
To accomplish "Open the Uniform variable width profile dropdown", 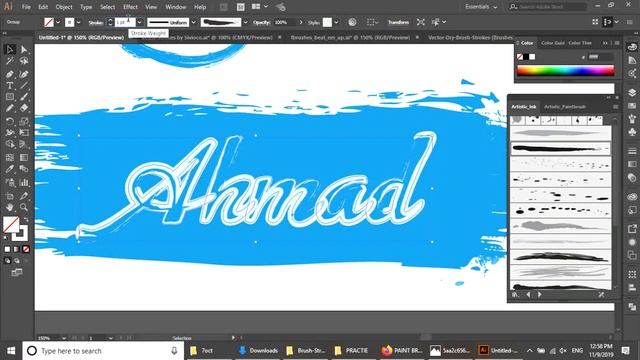I will point(193,22).
